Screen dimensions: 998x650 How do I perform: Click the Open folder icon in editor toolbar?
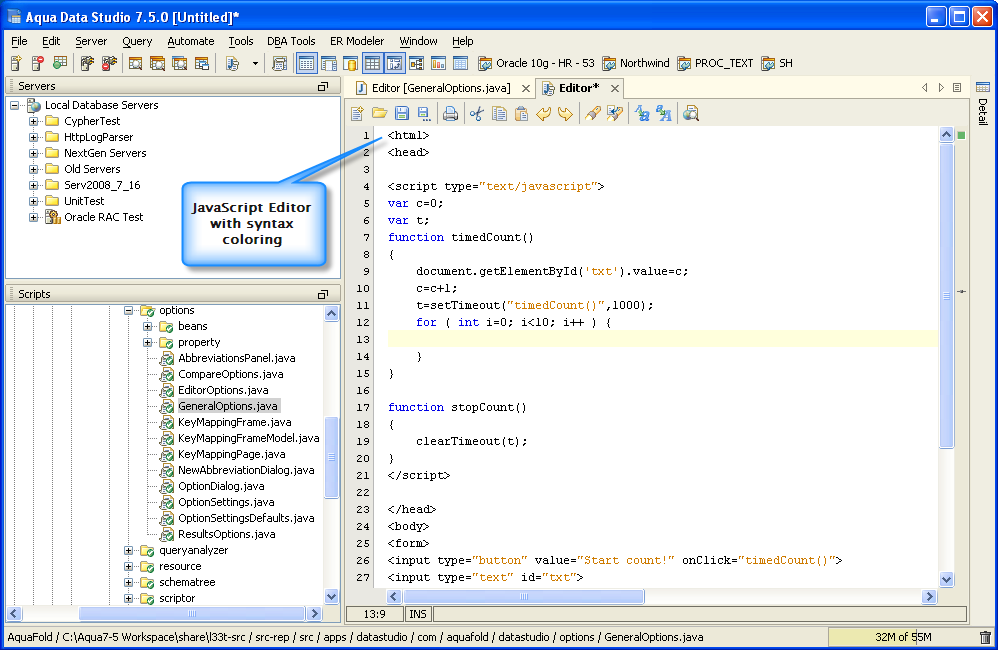[379, 114]
